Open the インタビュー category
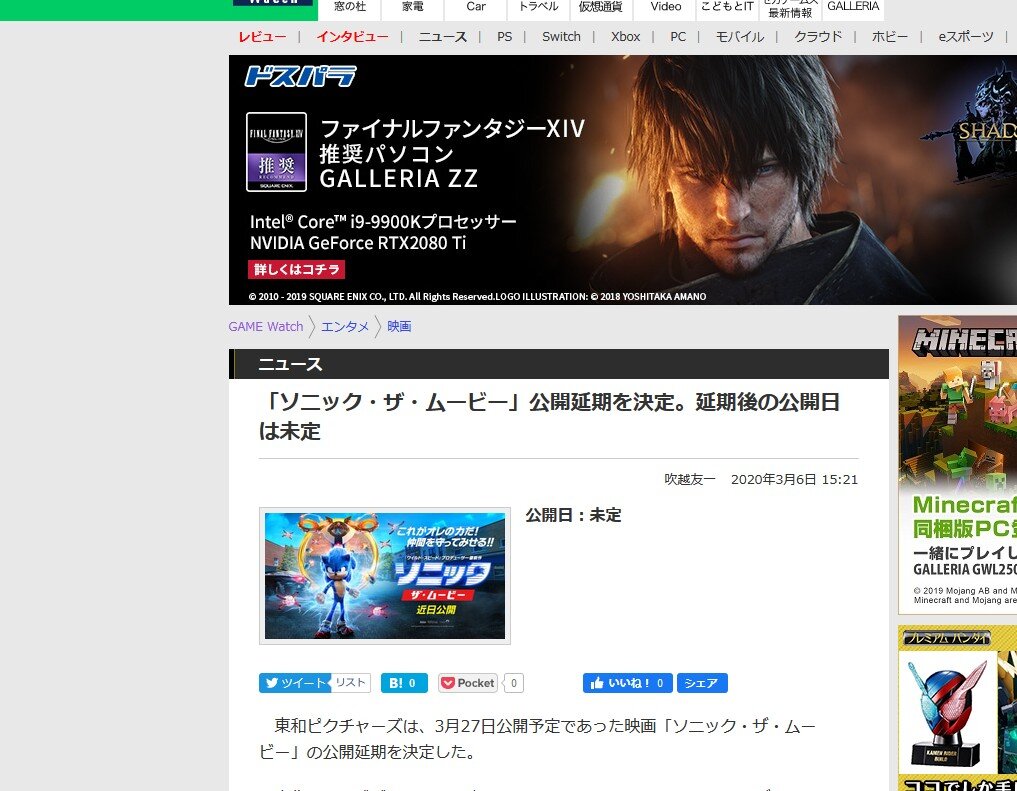This screenshot has height=791, width=1017. 352,37
